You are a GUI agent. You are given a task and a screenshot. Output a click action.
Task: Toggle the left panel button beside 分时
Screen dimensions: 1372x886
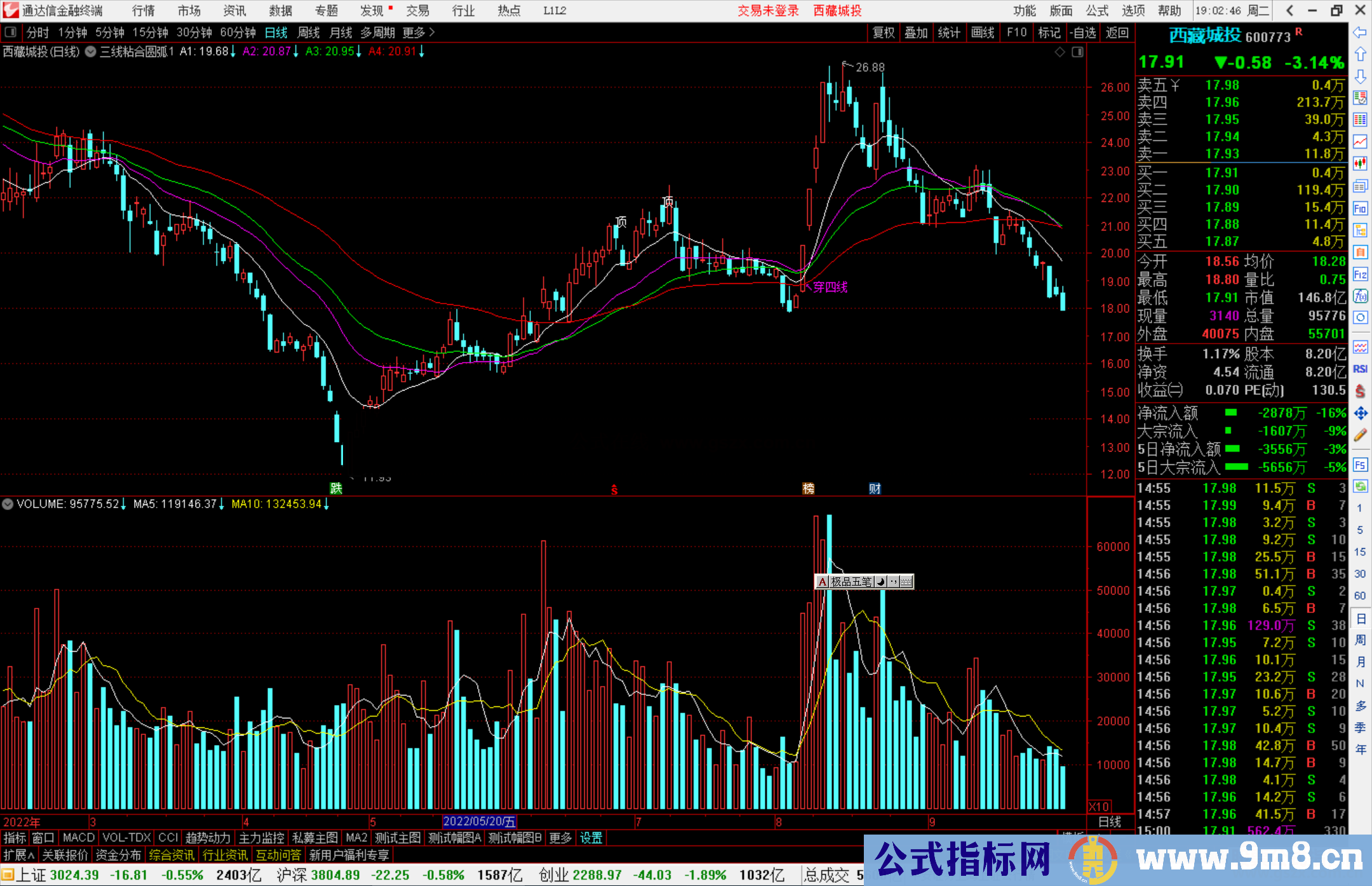point(11,32)
